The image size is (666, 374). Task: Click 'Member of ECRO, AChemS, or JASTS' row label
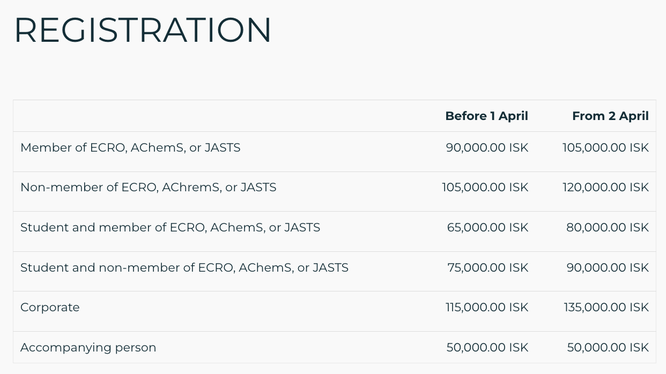[x=130, y=148]
